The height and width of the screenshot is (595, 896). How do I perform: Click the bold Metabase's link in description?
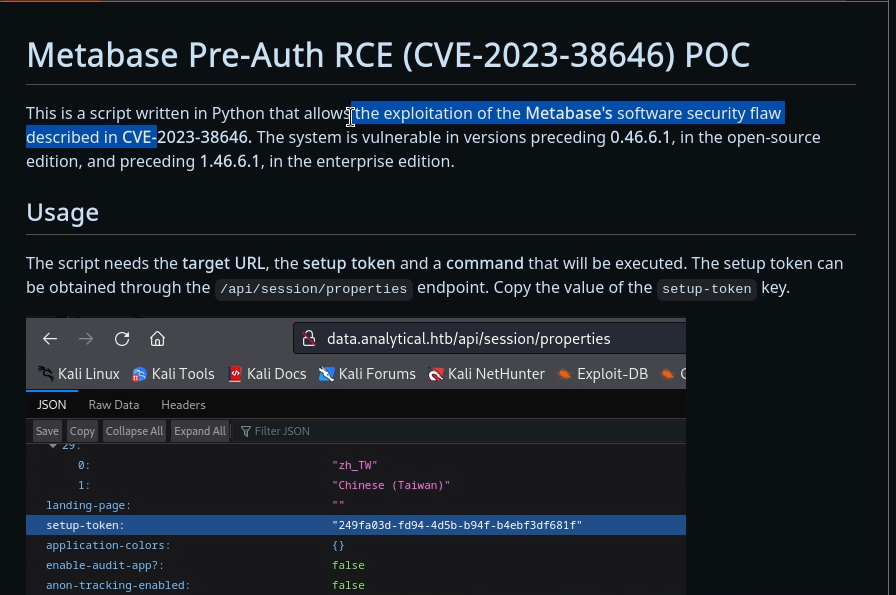(569, 113)
